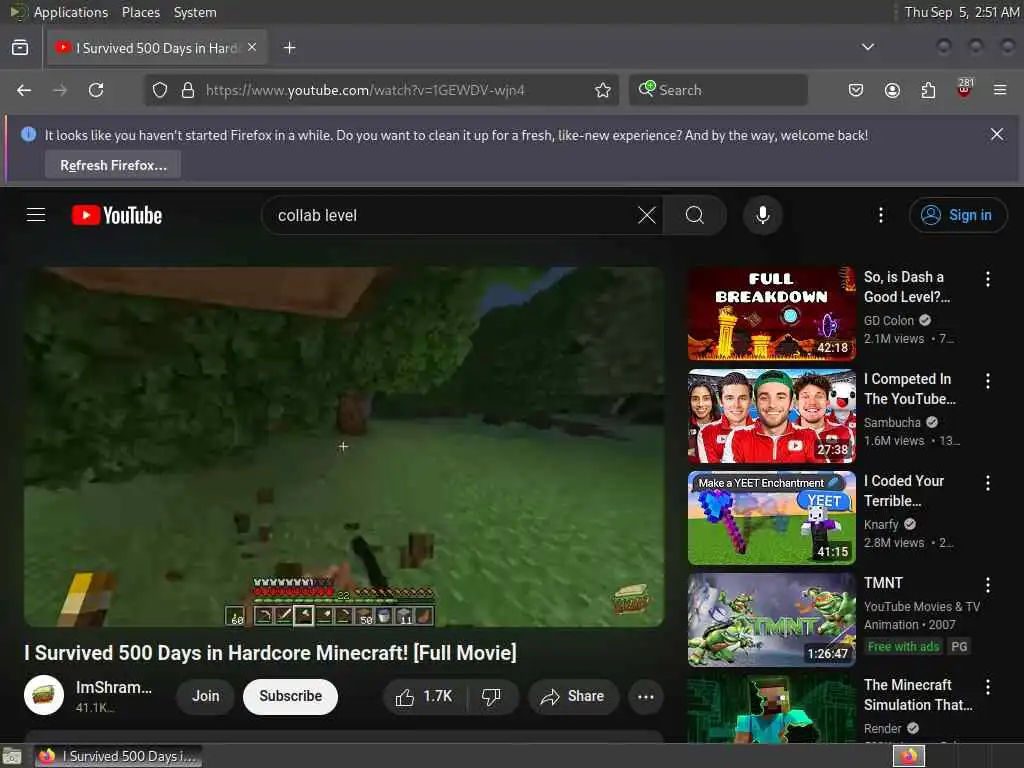The width and height of the screenshot is (1024, 768).
Task: Open the 'So, is Dash a Good Level?' title
Action: 906,287
